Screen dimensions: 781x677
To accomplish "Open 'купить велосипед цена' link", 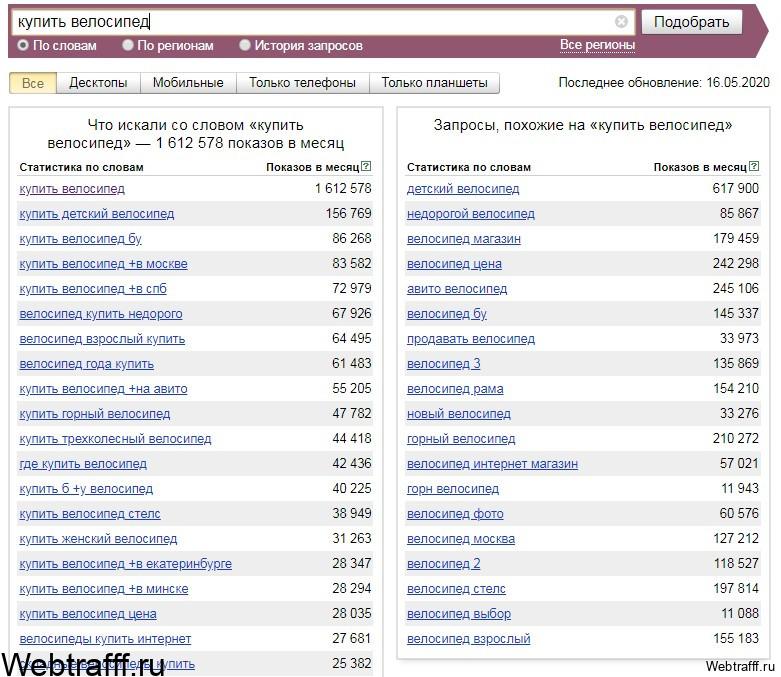I will pos(88,614).
